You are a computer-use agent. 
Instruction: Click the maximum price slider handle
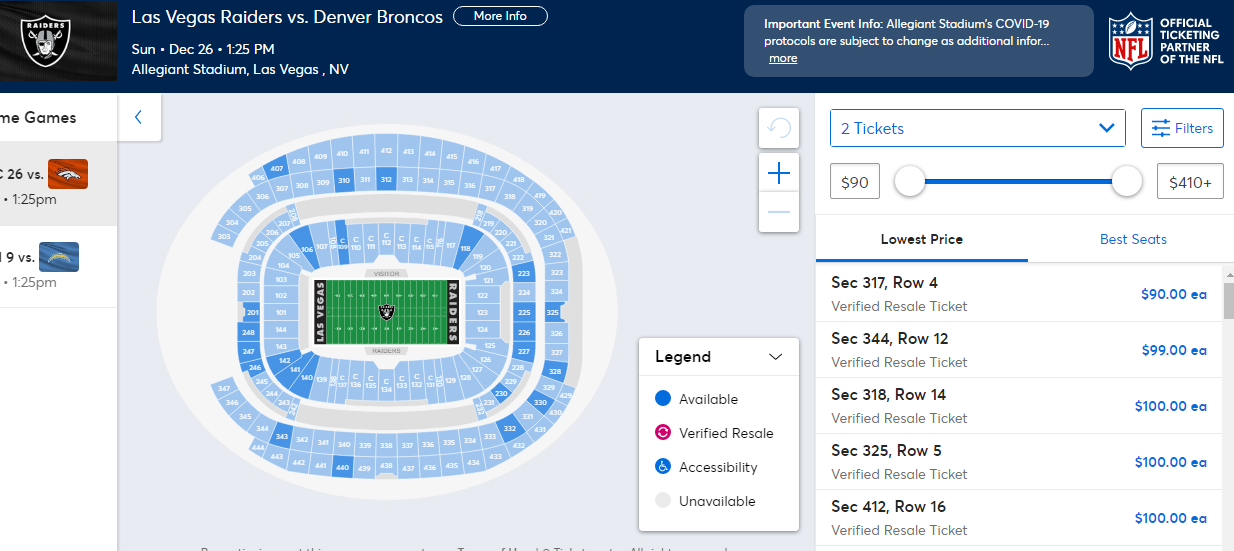[x=1127, y=181]
